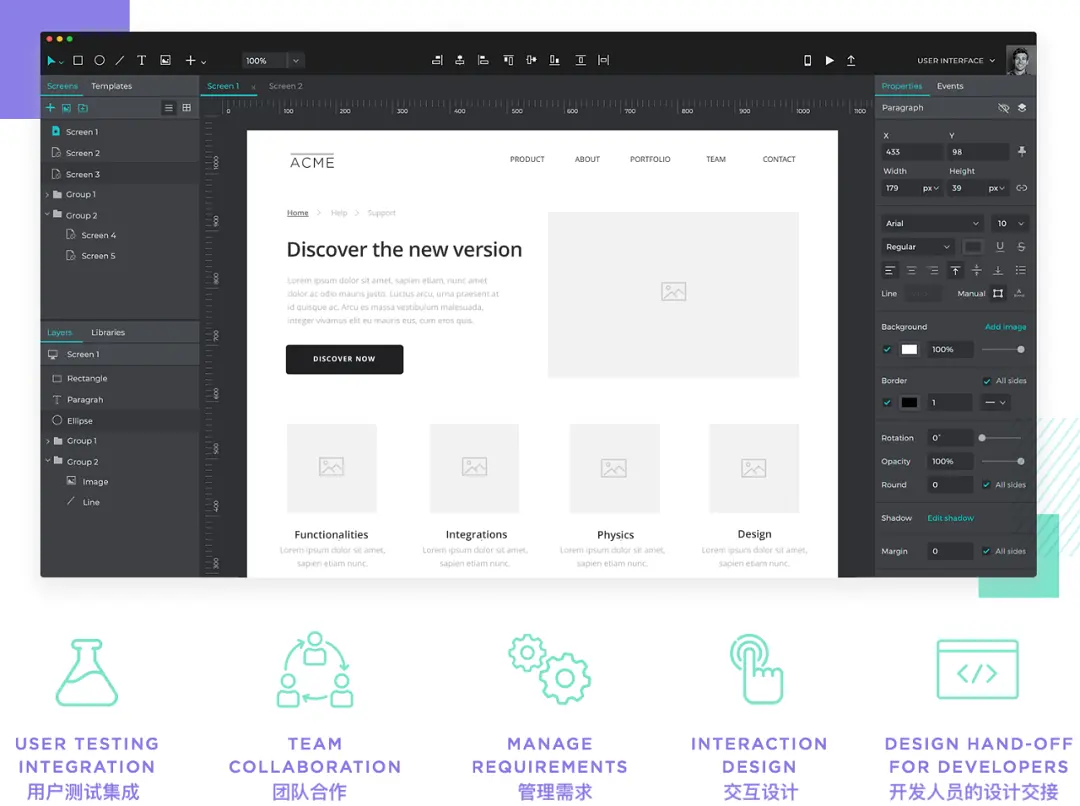Toggle the Border enabled checkbox

(887, 402)
